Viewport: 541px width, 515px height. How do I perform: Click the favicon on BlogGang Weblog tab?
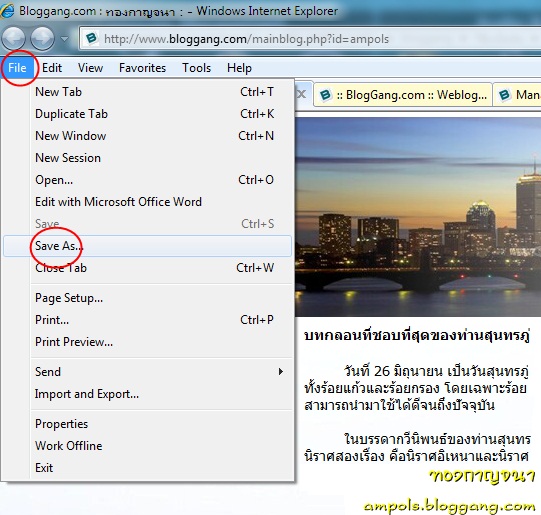tap(325, 95)
